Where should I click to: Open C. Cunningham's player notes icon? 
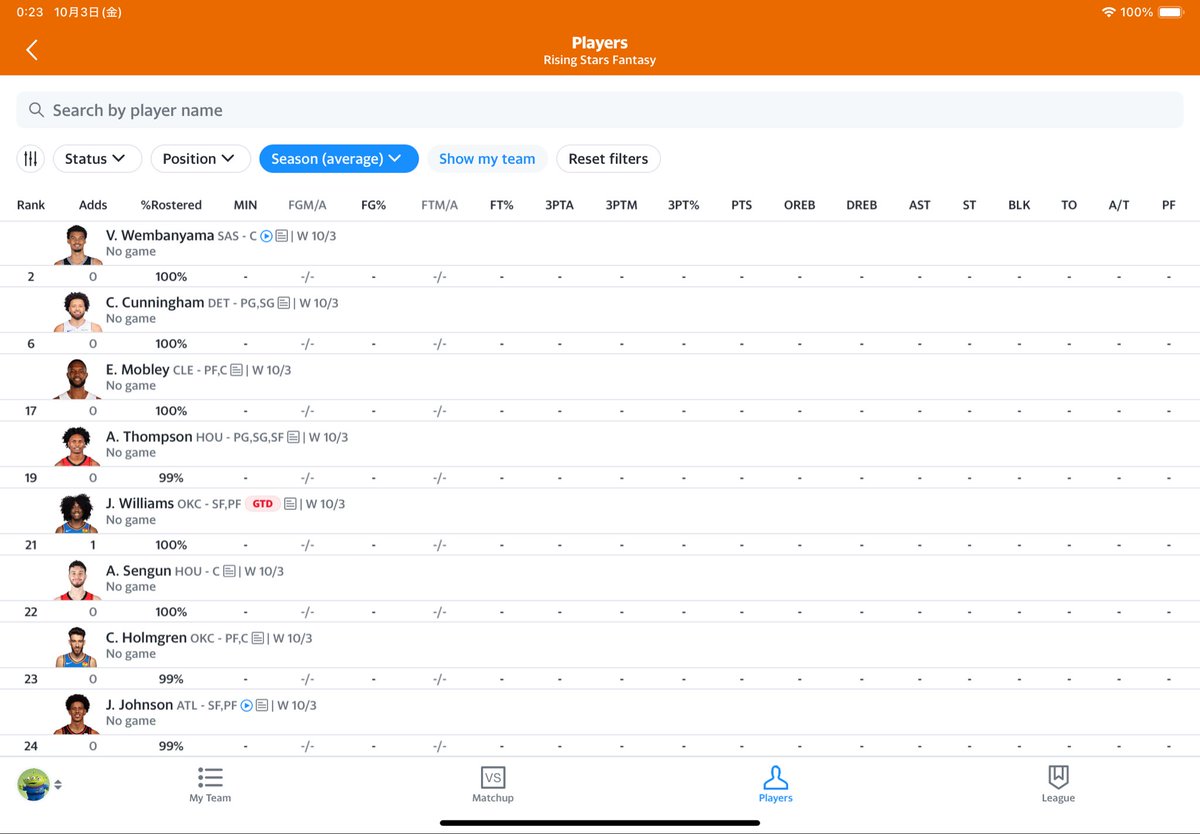[x=284, y=303]
